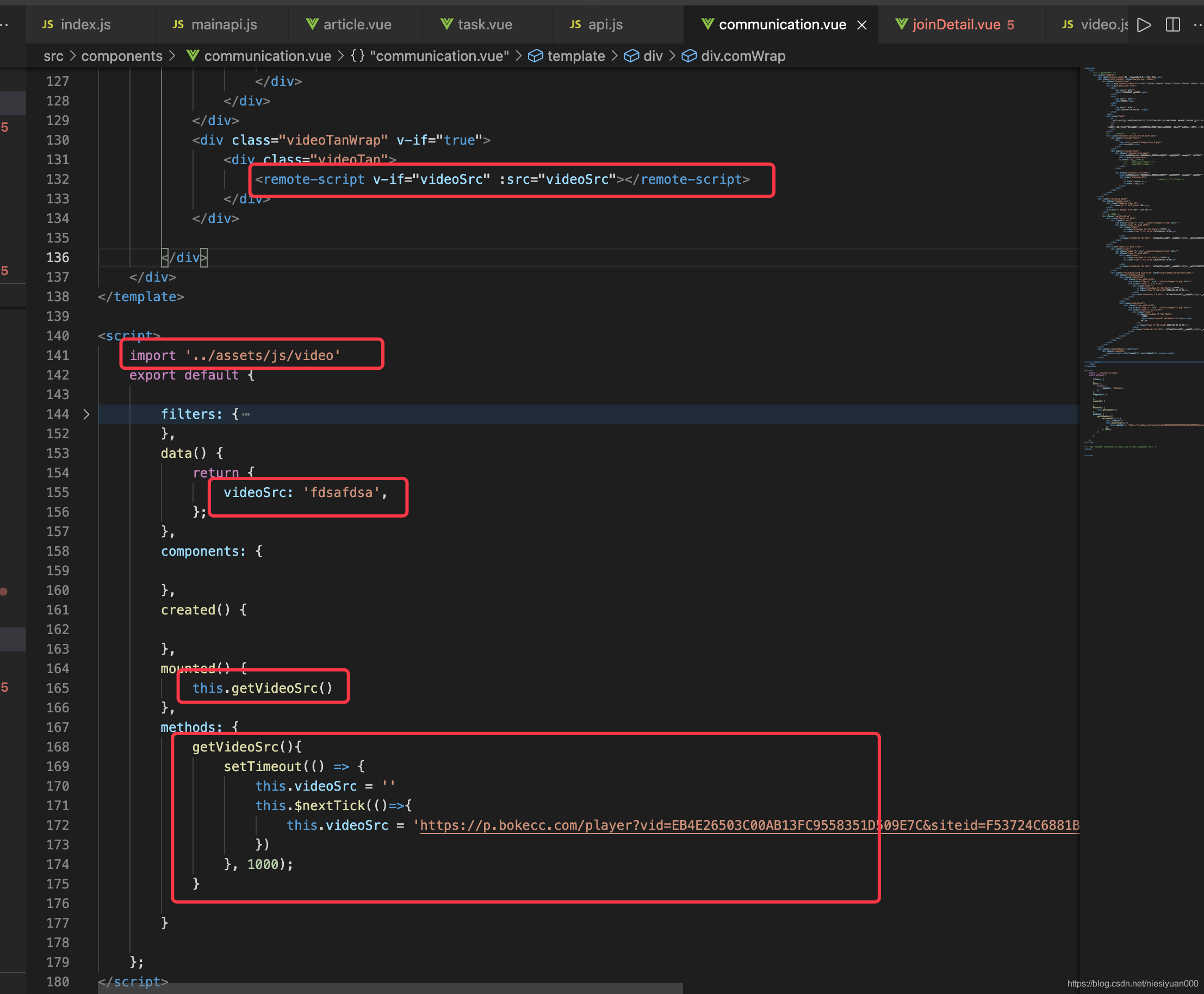Click the minimap code overview
The image size is (1204, 994).
[1140, 229]
